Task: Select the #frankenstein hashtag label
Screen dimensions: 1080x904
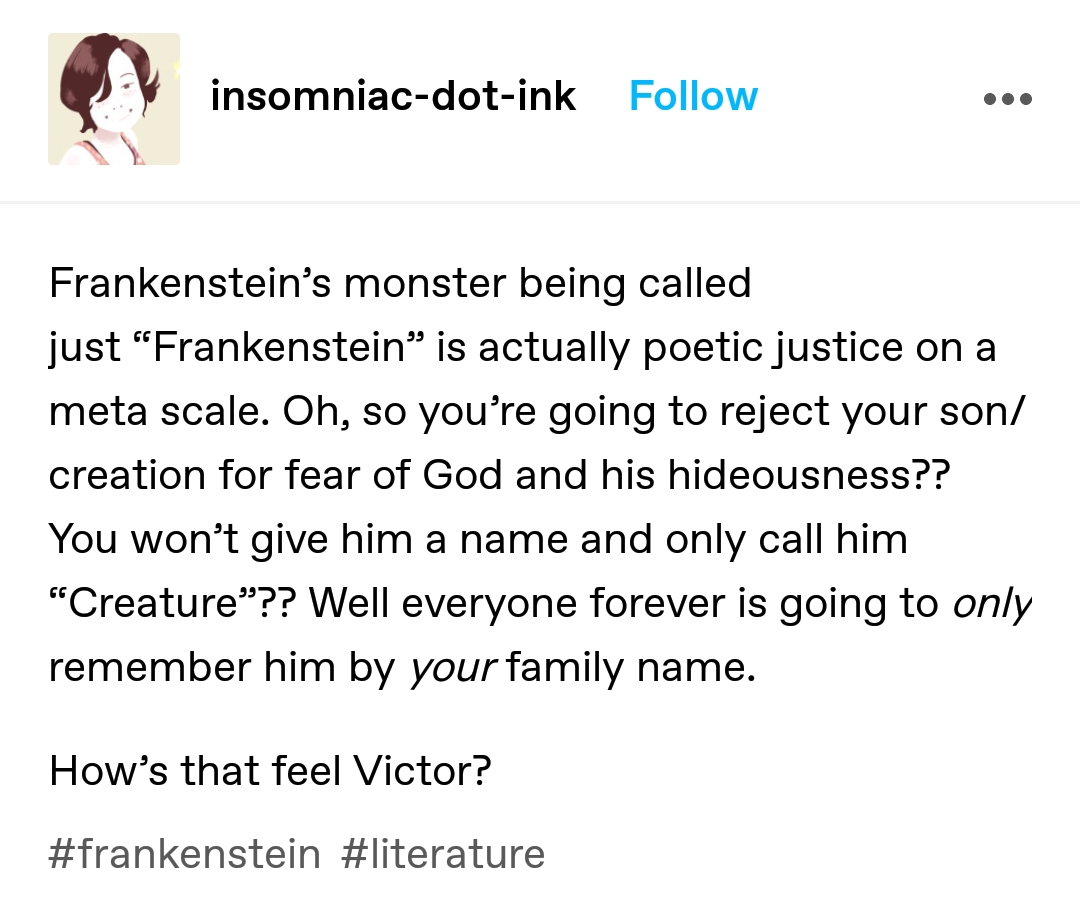Action: (x=184, y=854)
